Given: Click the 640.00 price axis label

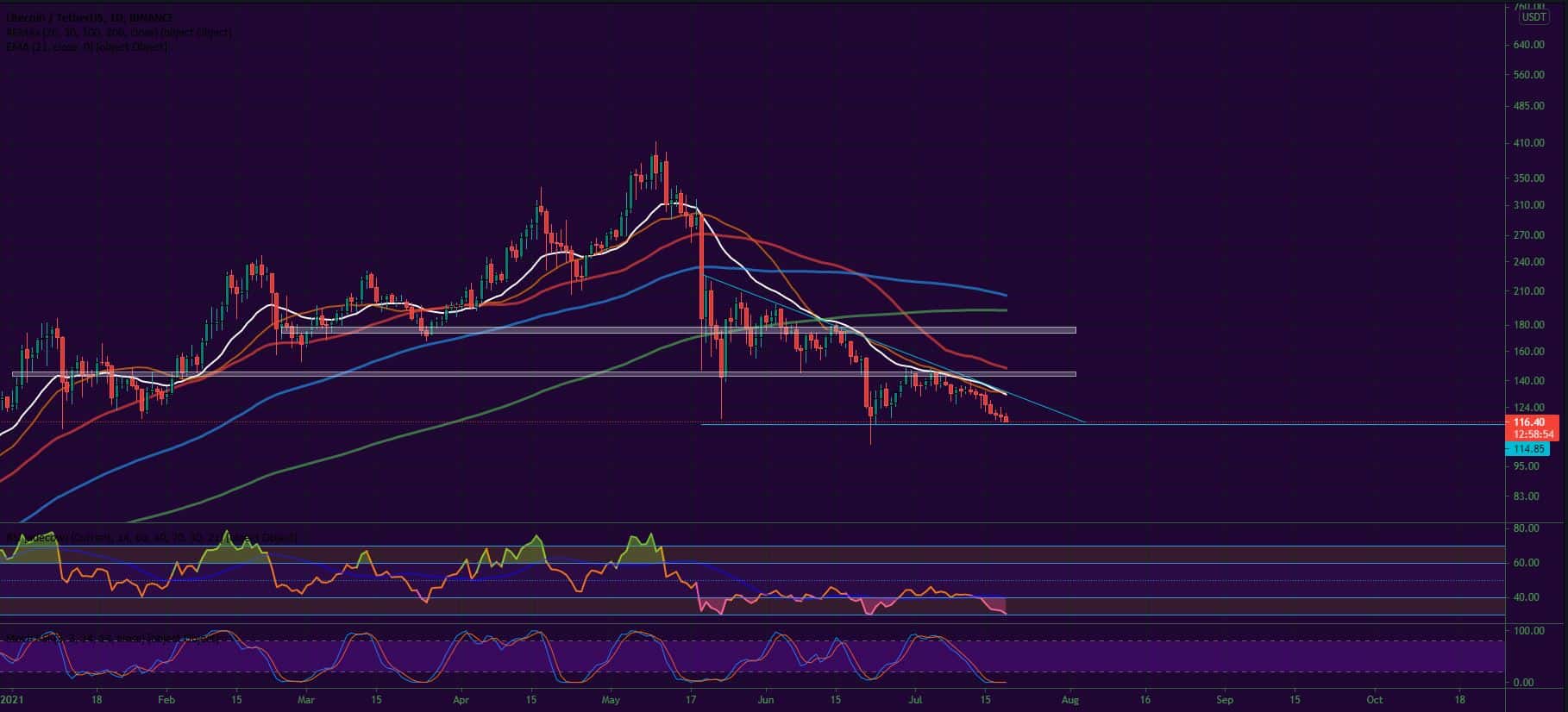Looking at the screenshot, I should 1527,45.
